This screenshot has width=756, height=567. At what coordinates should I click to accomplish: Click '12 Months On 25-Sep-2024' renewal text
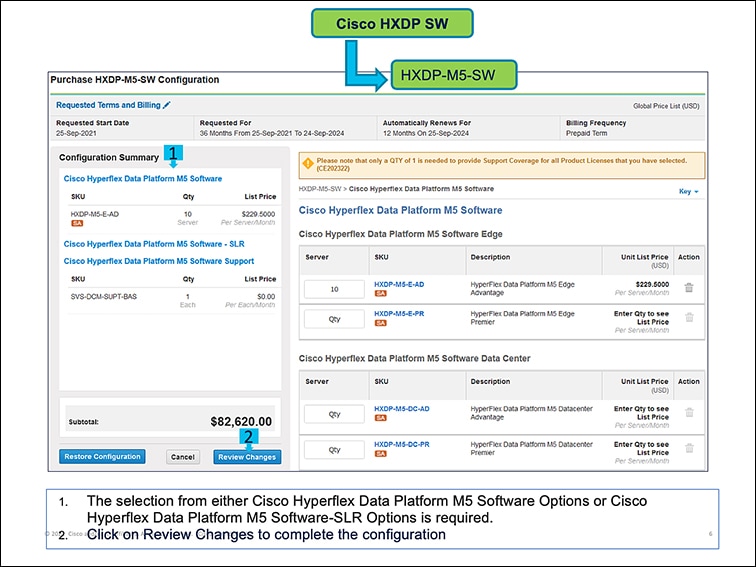click(426, 133)
